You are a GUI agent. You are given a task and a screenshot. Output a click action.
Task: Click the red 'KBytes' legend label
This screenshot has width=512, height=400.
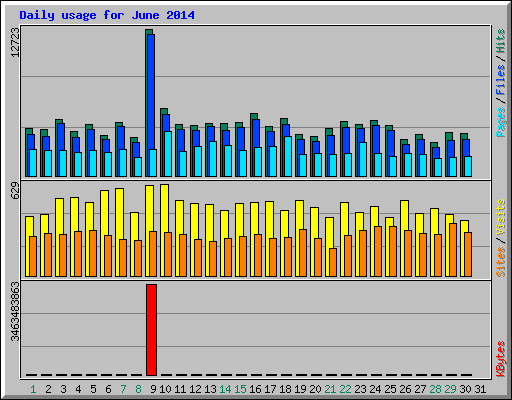500,359
